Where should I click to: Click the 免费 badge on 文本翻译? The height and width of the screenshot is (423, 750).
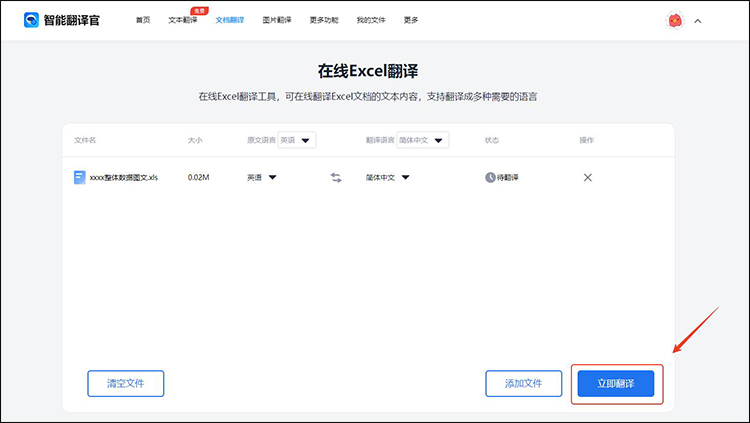(199, 11)
